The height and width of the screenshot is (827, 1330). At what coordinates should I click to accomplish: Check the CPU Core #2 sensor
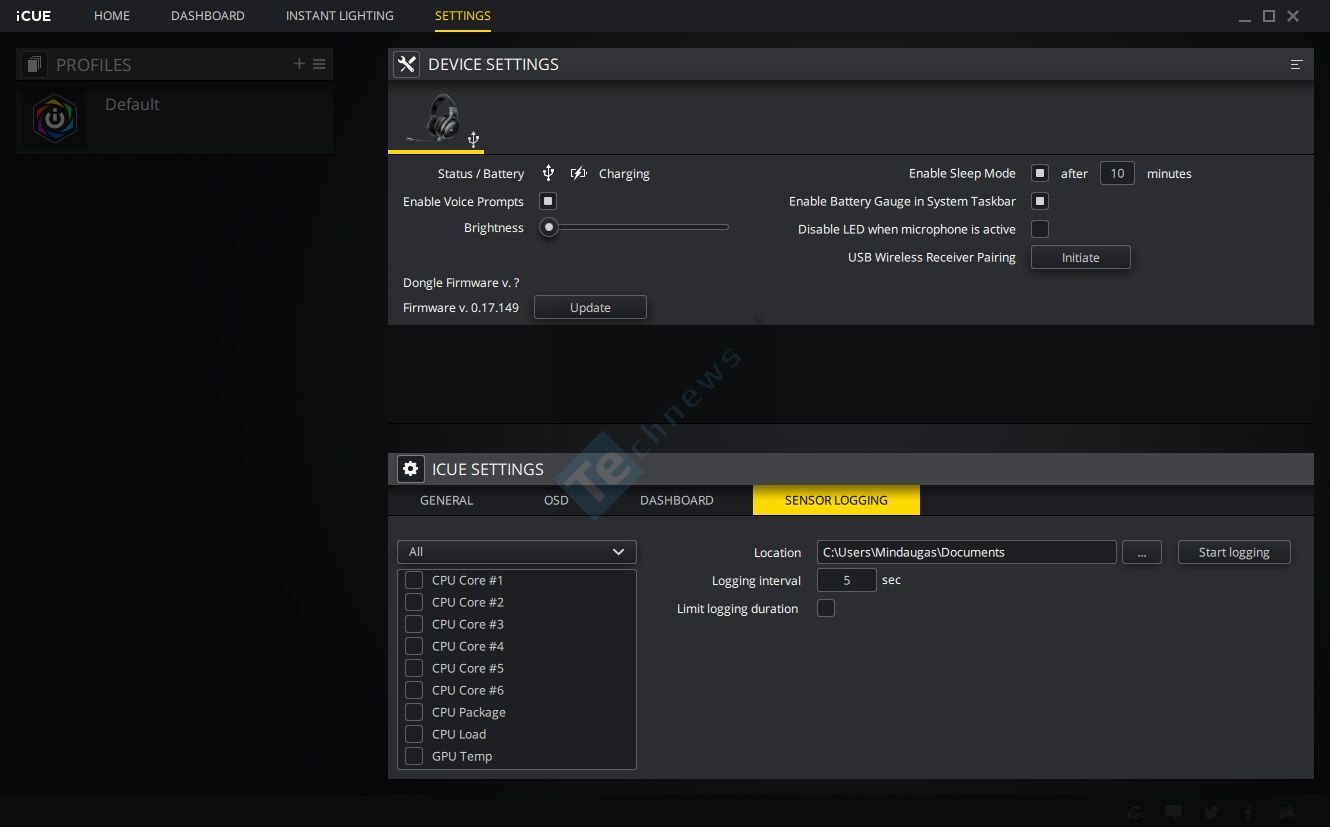coord(414,602)
